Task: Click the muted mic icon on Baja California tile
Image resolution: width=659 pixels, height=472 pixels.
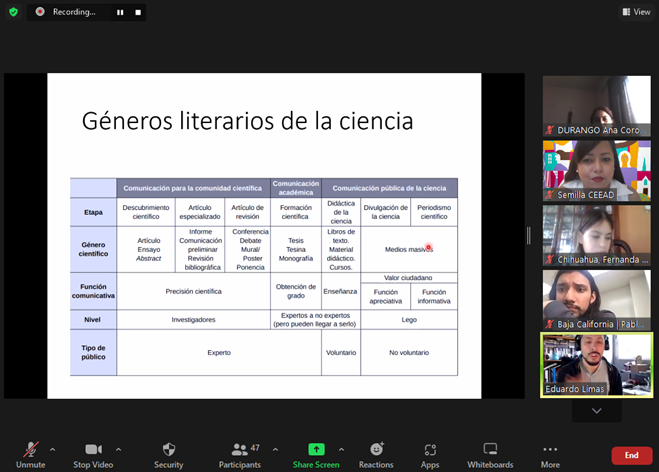Action: pos(549,324)
